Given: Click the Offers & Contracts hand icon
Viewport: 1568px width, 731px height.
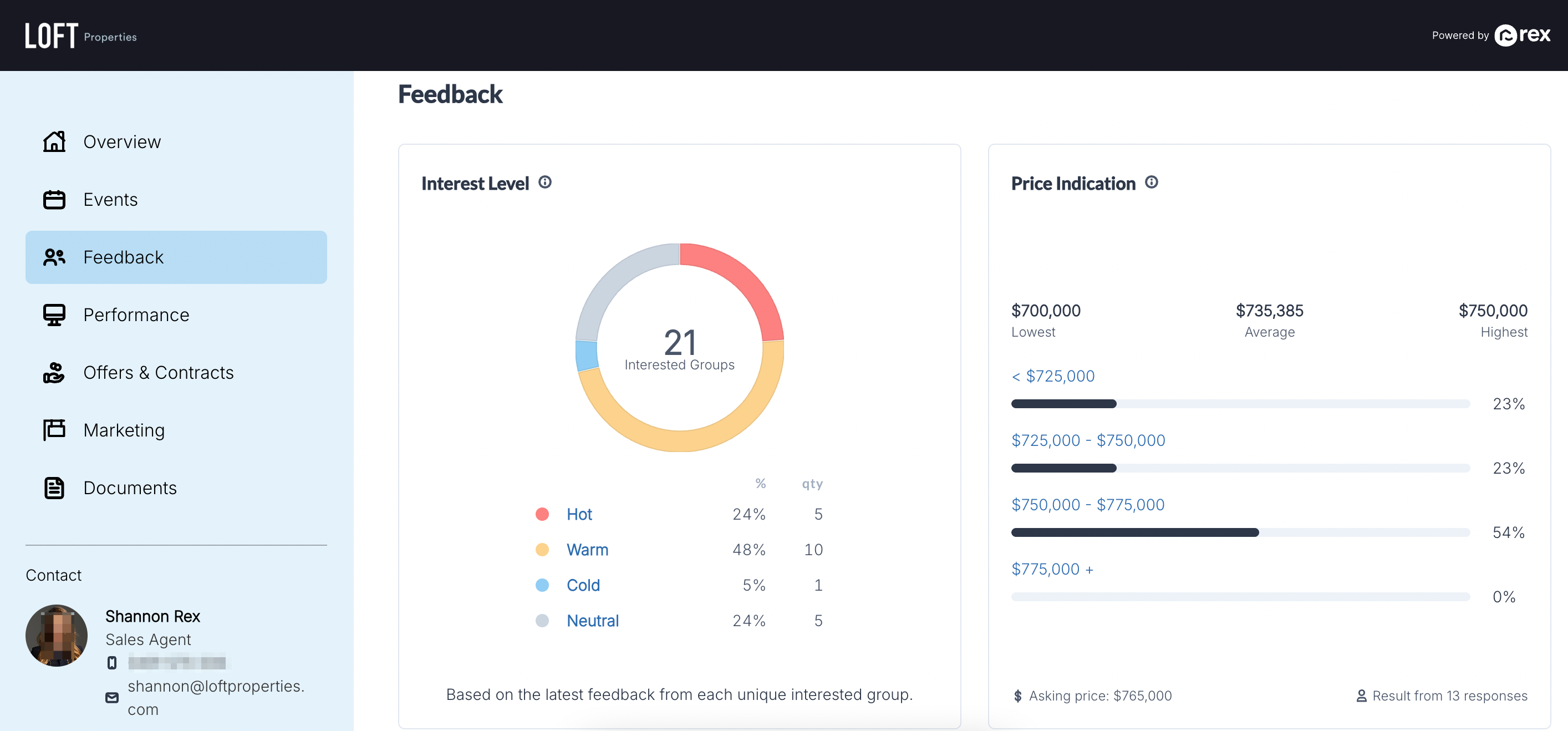Looking at the screenshot, I should click(x=54, y=373).
